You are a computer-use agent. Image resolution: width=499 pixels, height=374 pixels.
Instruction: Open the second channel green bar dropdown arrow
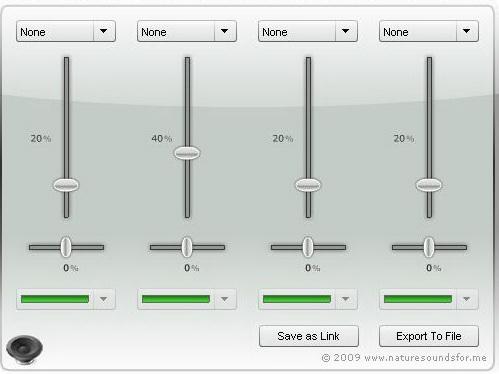[x=225, y=299]
